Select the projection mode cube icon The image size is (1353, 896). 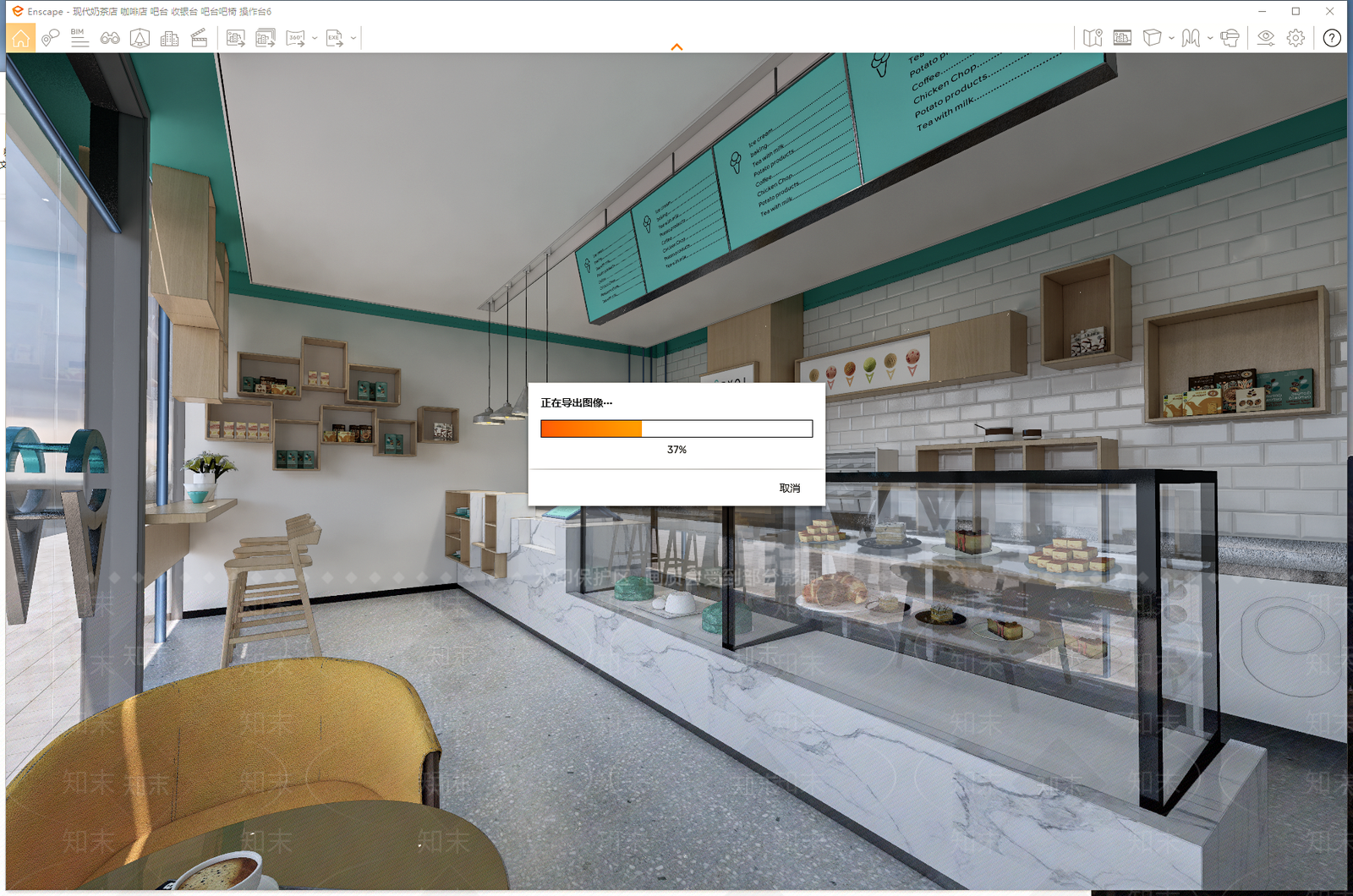coord(1152,38)
